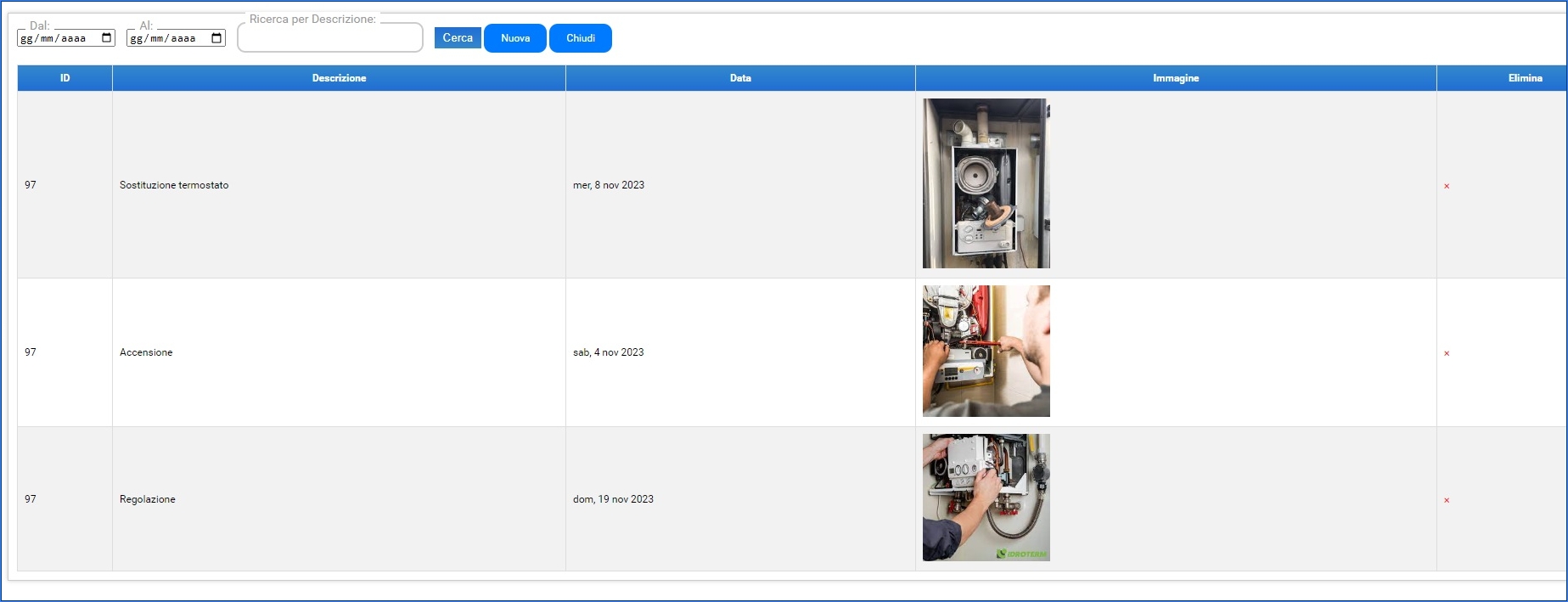This screenshot has width=1568, height=602.
Task: Open the Accensione technician photo
Action: [x=986, y=351]
